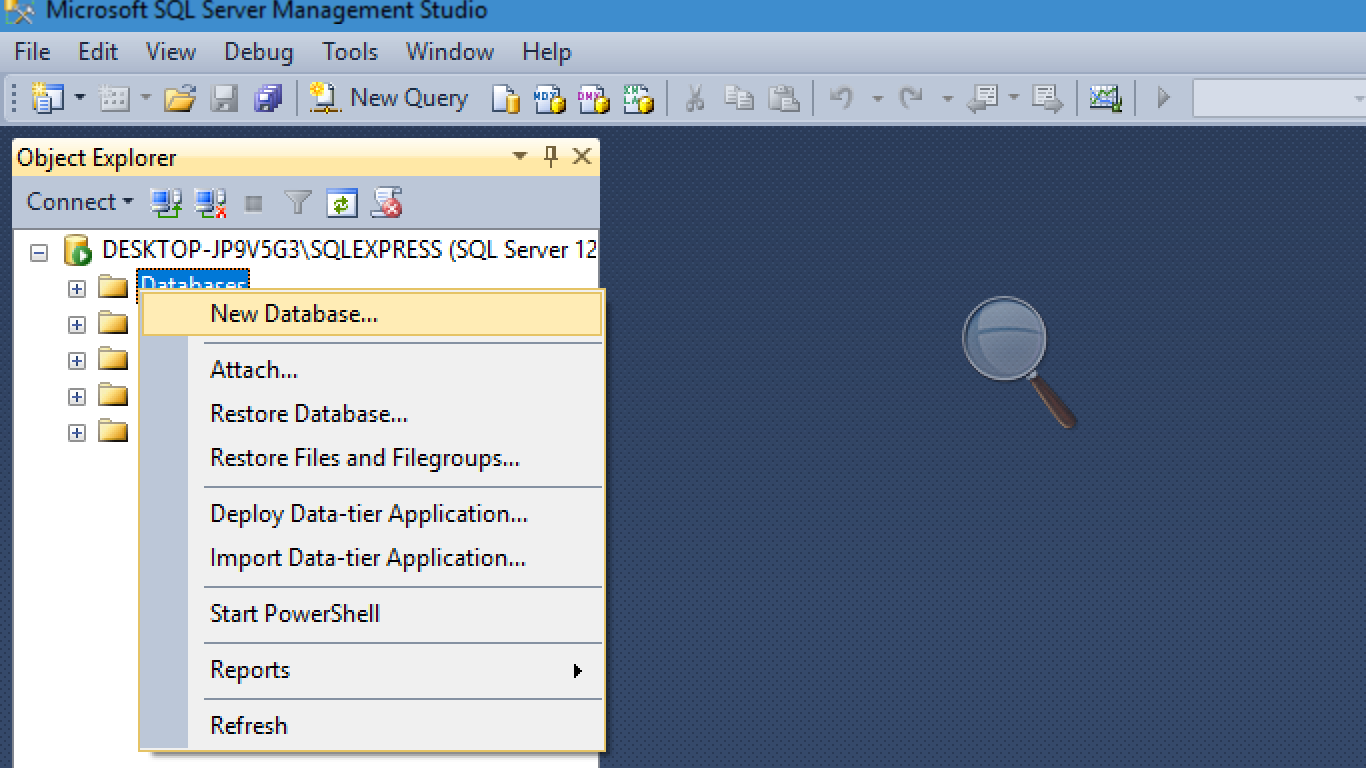
Task: Click the Redo arrow icon
Action: (911, 98)
